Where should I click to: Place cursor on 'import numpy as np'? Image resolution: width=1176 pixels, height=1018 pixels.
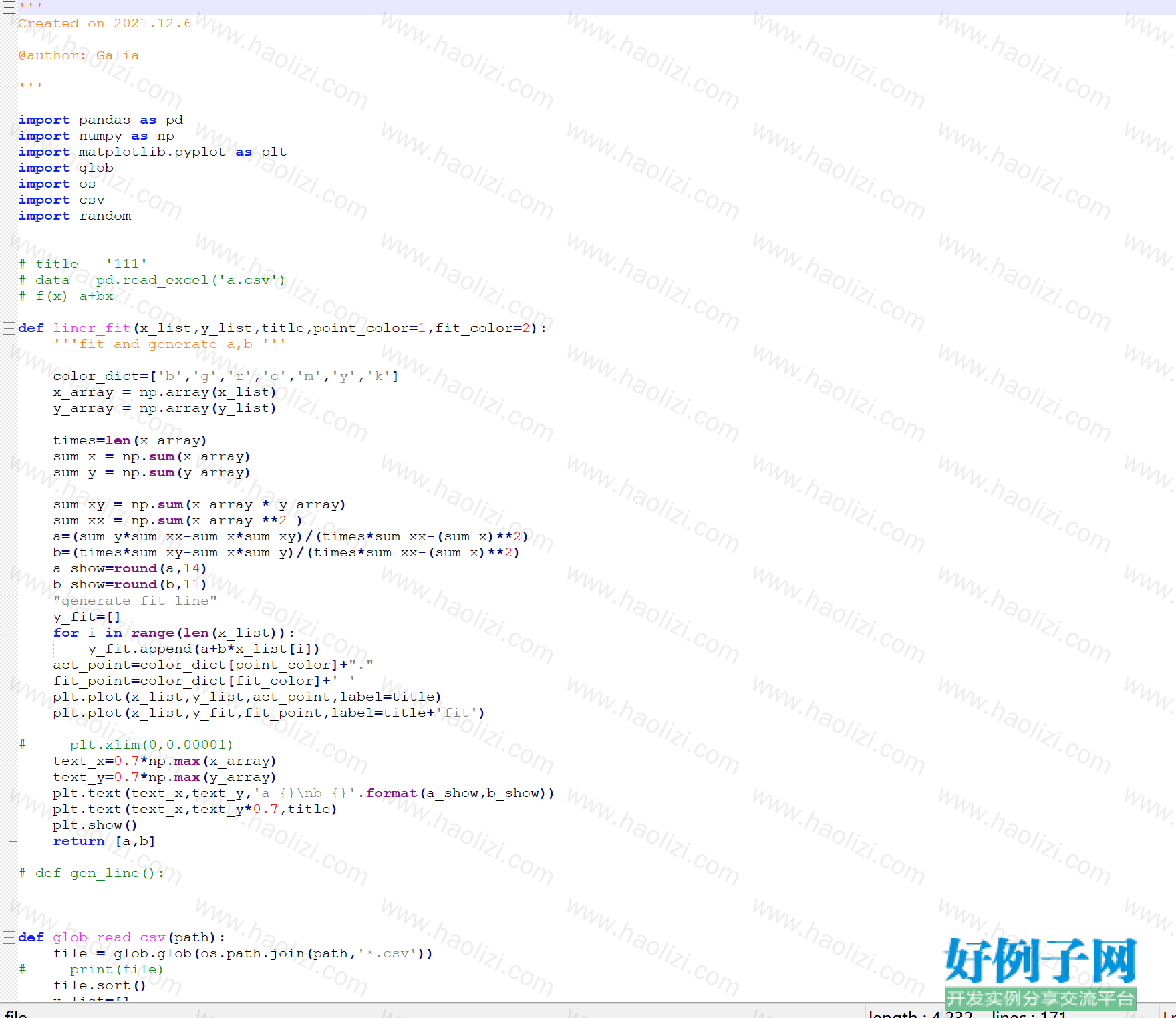pyautogui.click(x=96, y=136)
